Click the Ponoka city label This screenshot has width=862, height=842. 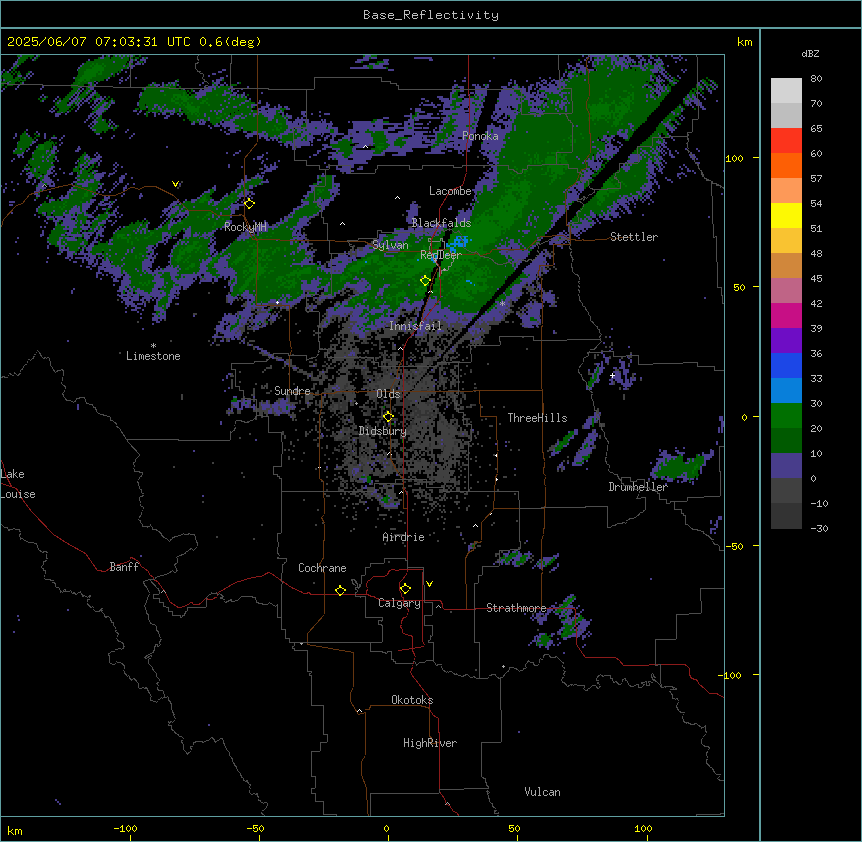coord(480,136)
